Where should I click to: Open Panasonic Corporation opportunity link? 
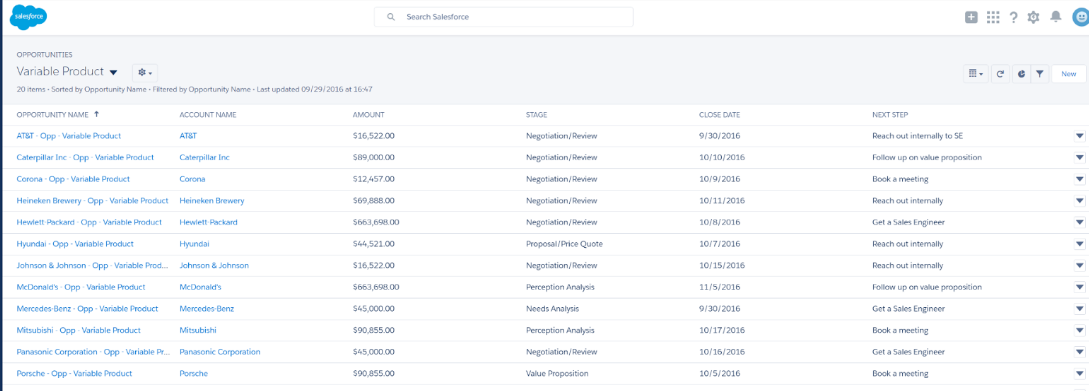[93, 352]
